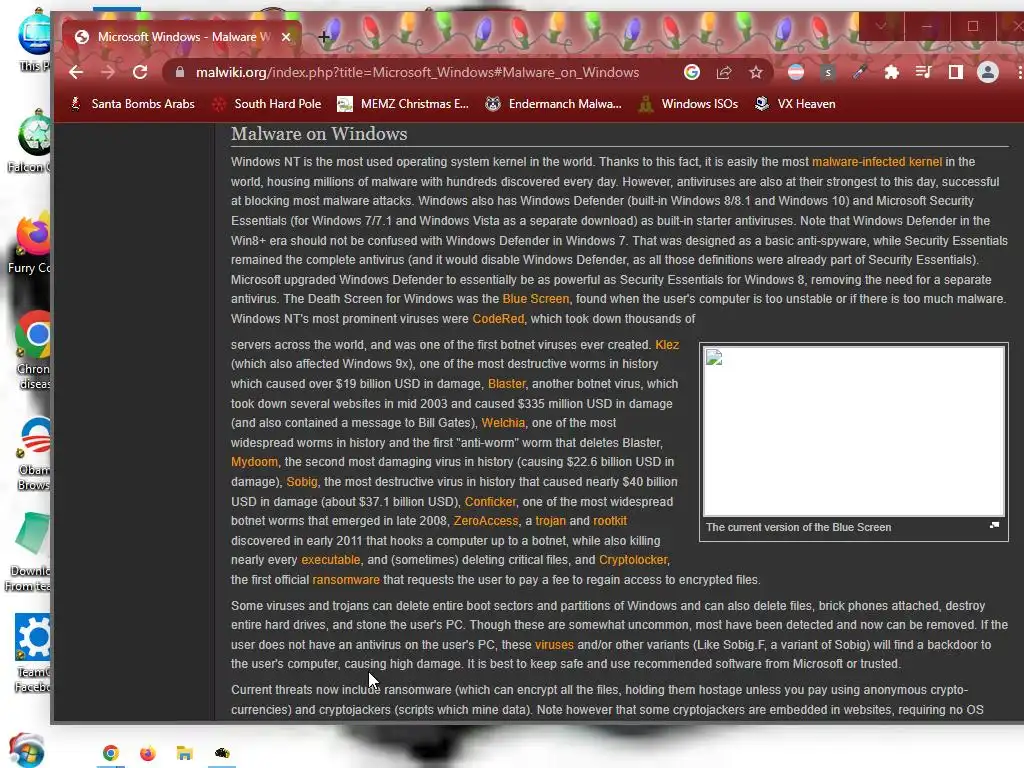Viewport: 1024px width, 768px height.
Task: Open Chrome from the taskbar
Action: click(x=110, y=754)
